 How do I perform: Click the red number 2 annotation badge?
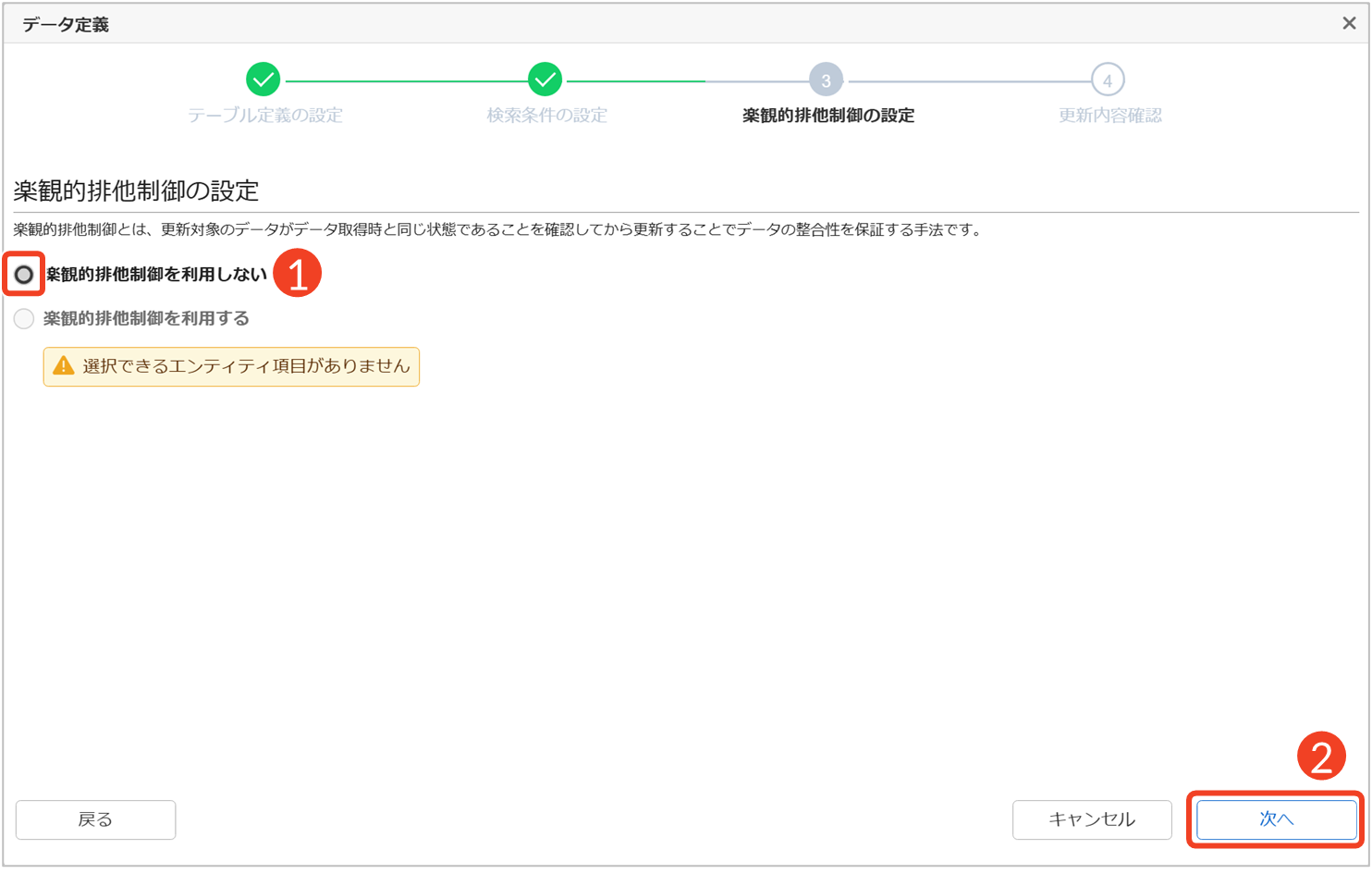[1320, 757]
